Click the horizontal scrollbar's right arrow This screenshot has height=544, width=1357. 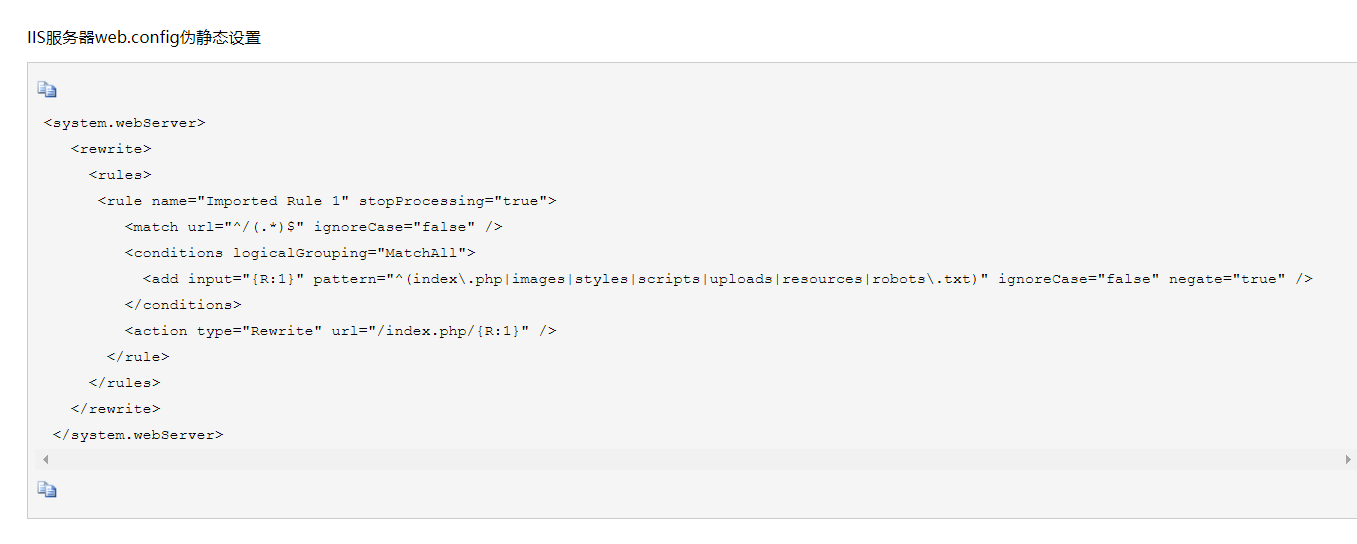pos(1348,460)
